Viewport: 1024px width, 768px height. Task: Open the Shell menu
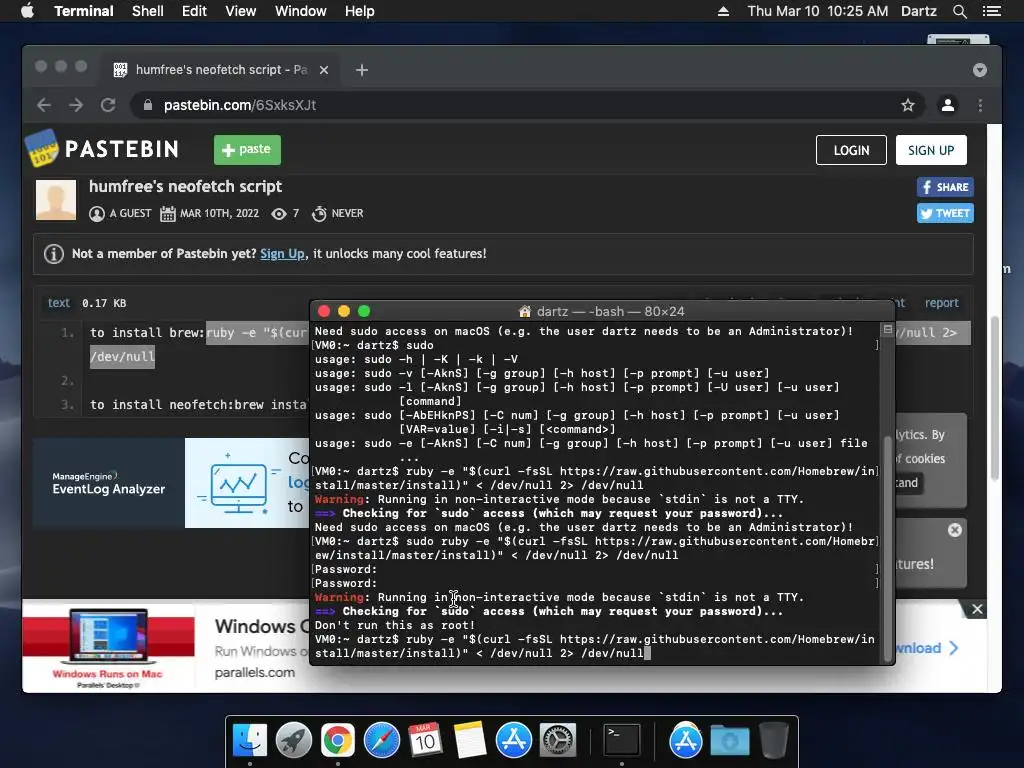point(148,11)
